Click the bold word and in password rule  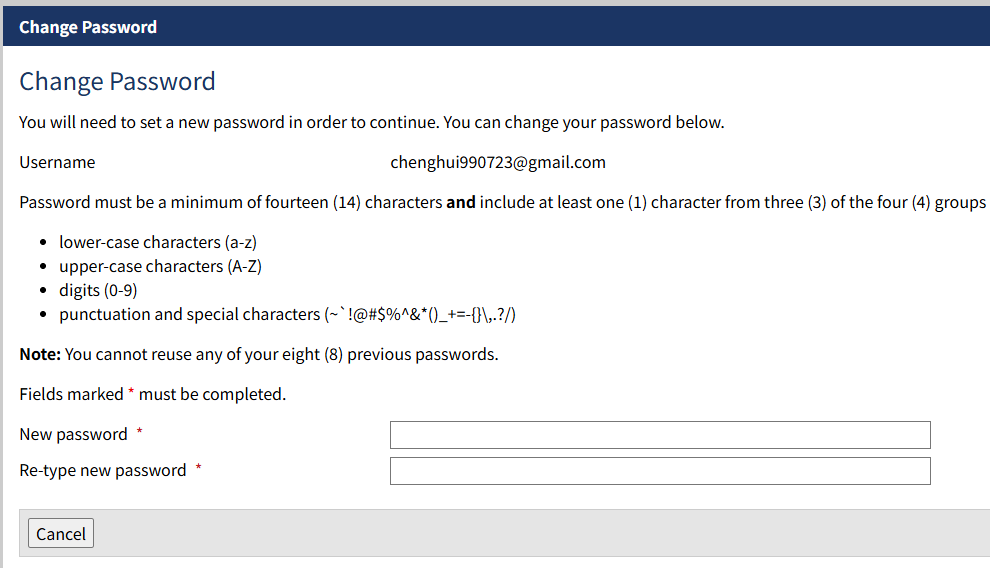[461, 202]
